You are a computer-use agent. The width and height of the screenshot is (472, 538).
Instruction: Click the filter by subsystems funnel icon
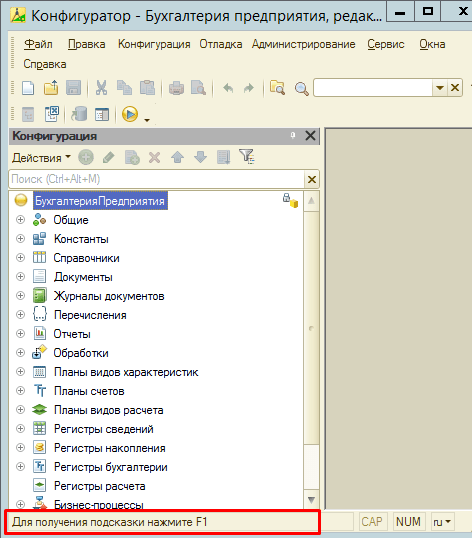tap(247, 157)
